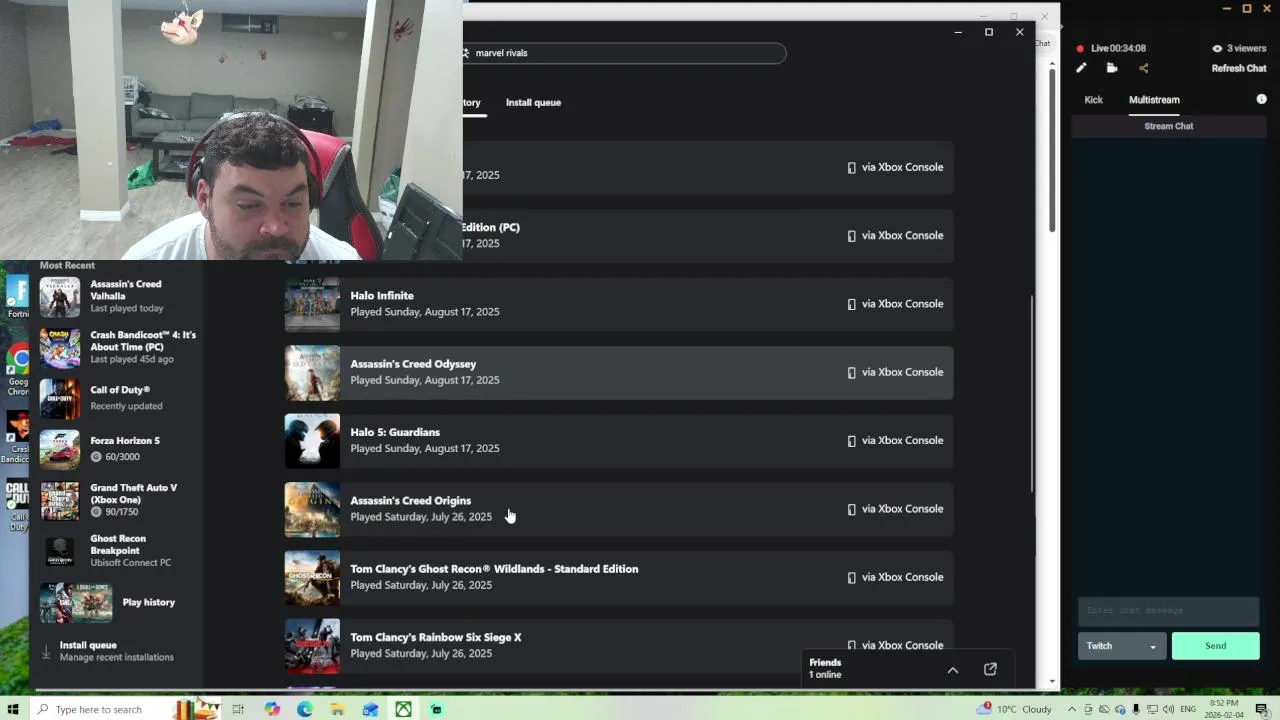Click Assassin's Creed Odyssey cover art
Viewport: 1280px width, 720px height.
click(x=312, y=372)
